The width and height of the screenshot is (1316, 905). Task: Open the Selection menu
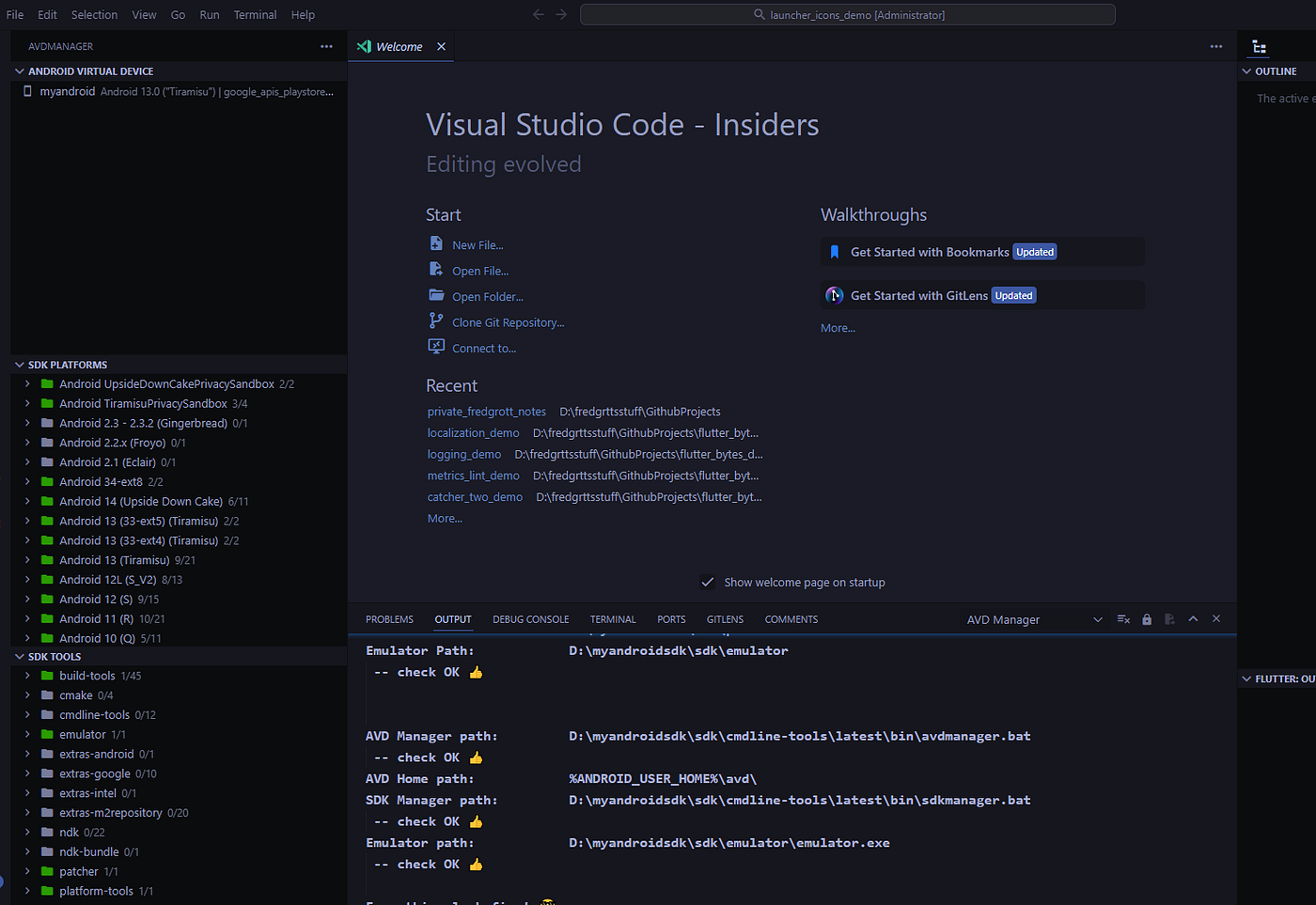[x=94, y=14]
